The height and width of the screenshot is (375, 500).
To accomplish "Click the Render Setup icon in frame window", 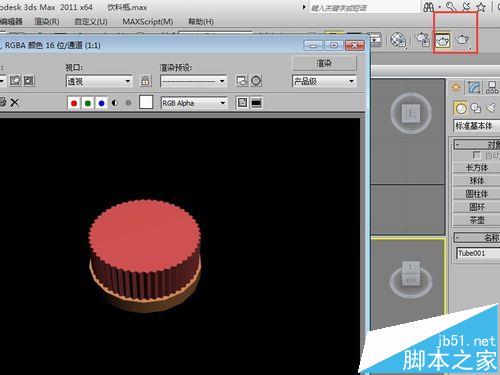I will point(242,81).
